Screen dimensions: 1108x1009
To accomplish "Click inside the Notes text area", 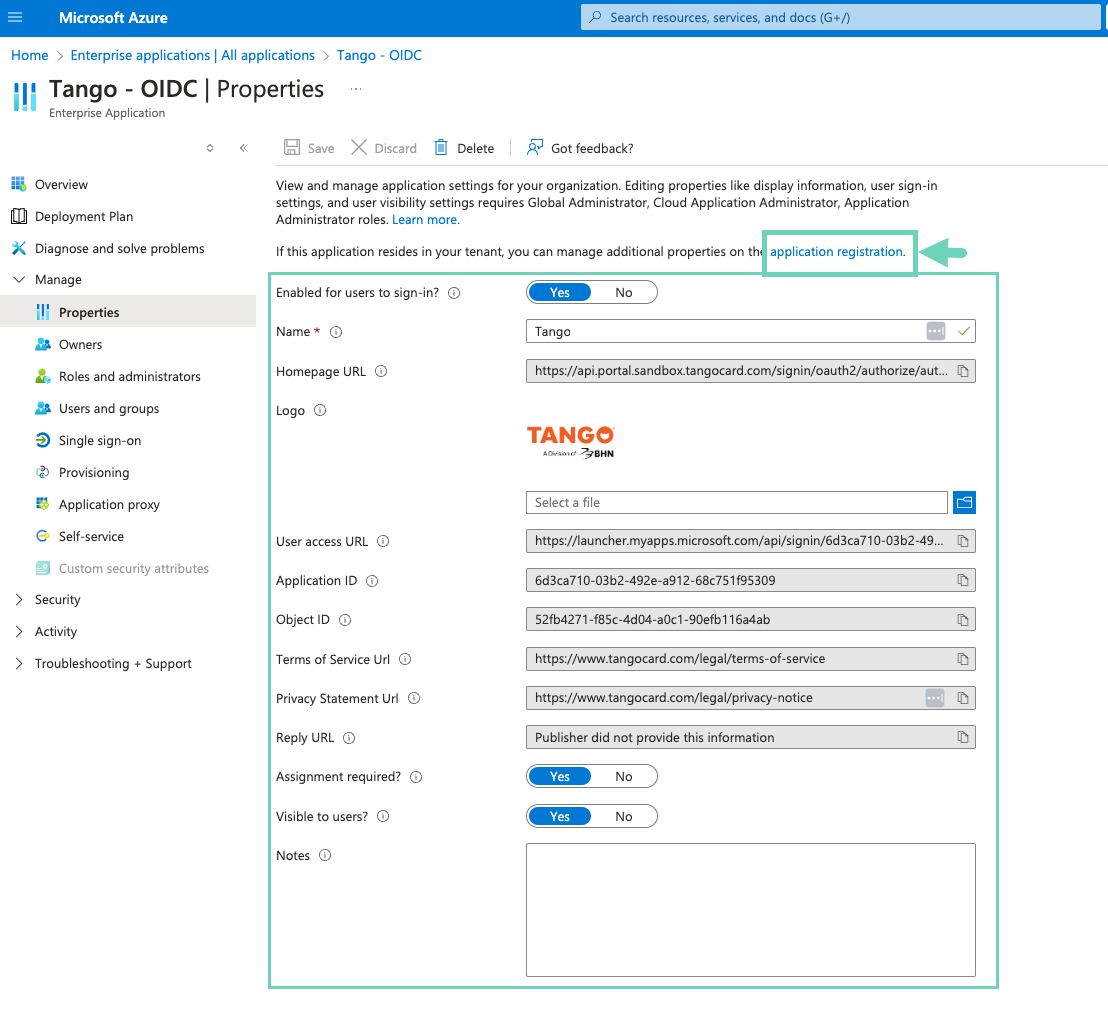I will click(750, 909).
